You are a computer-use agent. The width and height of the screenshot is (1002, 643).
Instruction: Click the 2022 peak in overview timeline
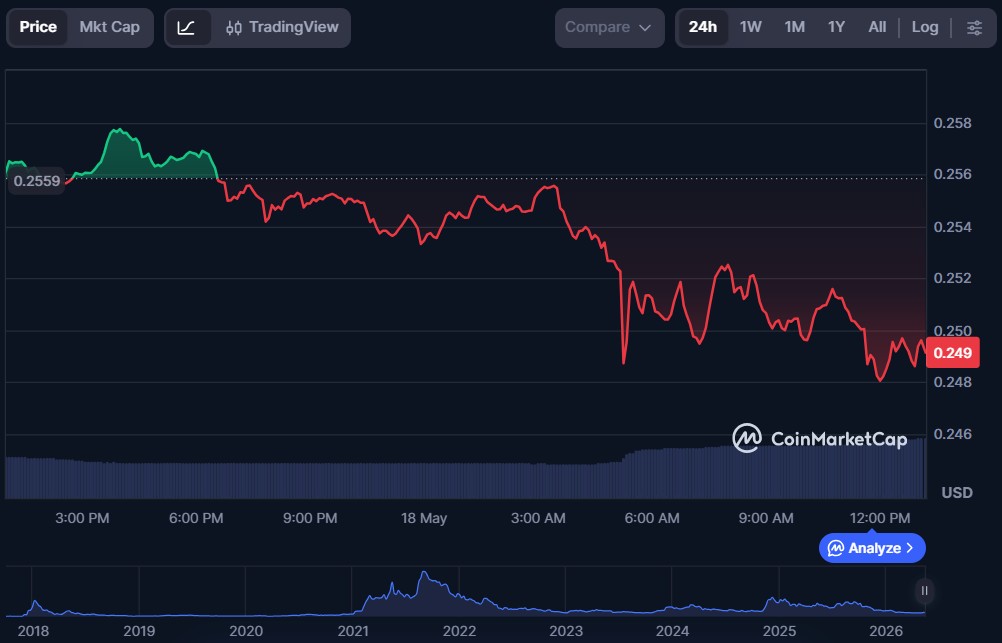tap(424, 574)
